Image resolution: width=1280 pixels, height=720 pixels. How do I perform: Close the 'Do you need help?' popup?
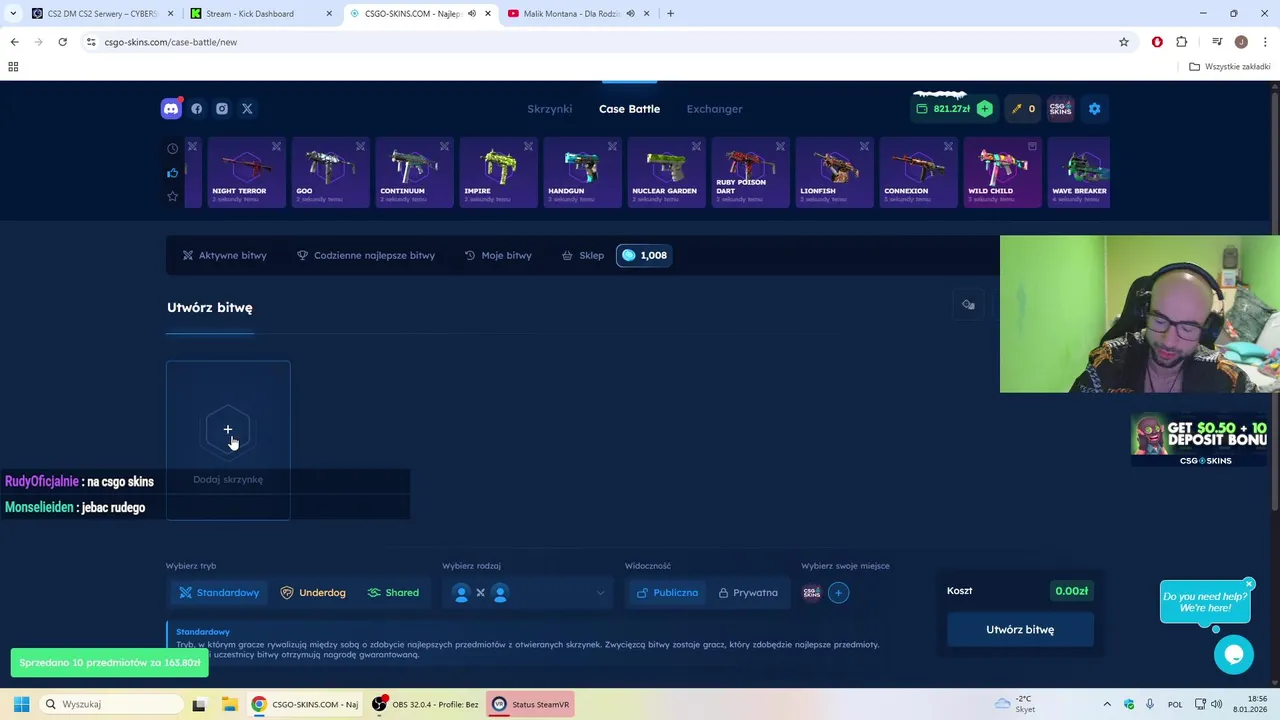(x=1249, y=584)
